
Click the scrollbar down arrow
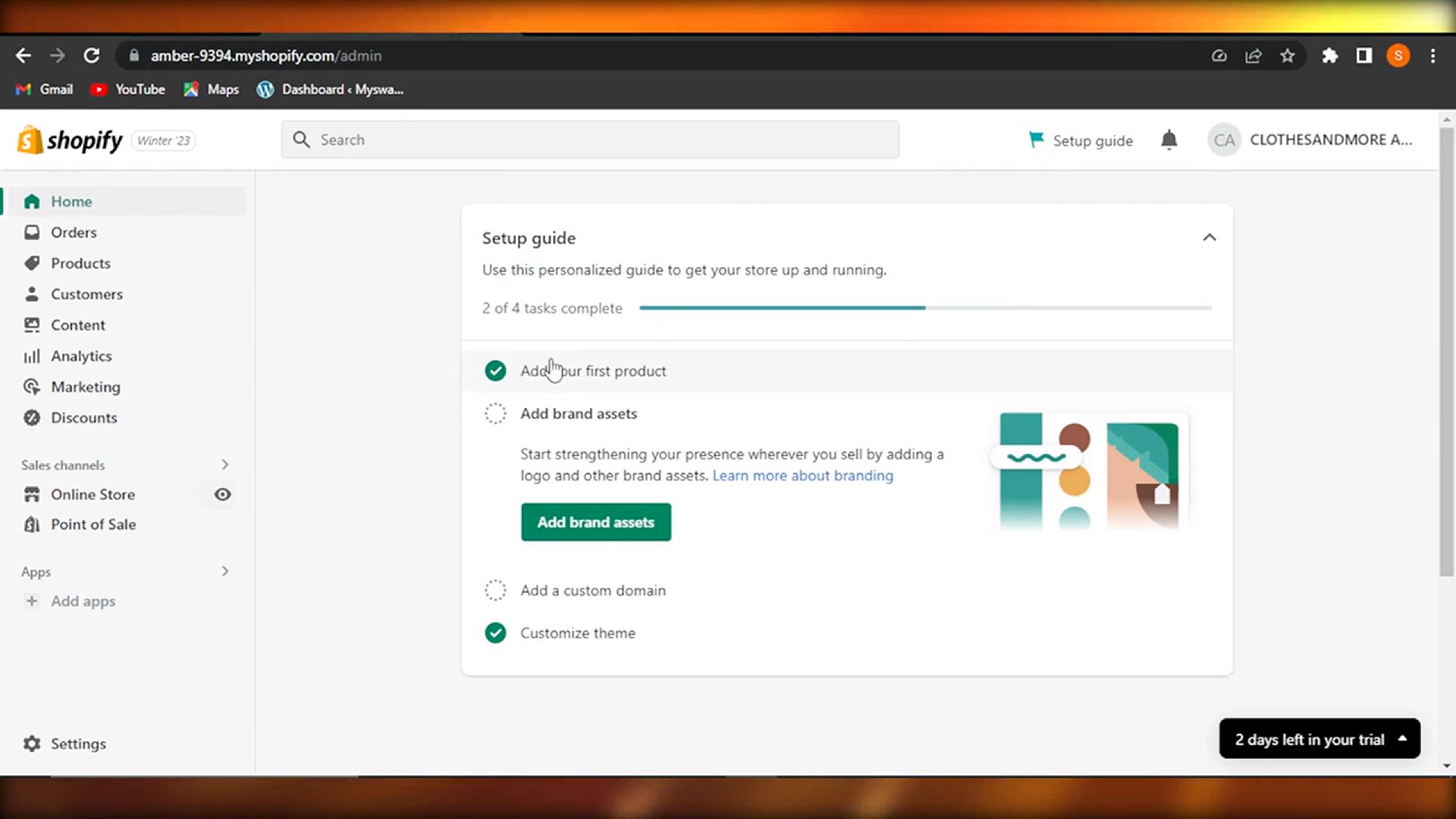(1447, 766)
